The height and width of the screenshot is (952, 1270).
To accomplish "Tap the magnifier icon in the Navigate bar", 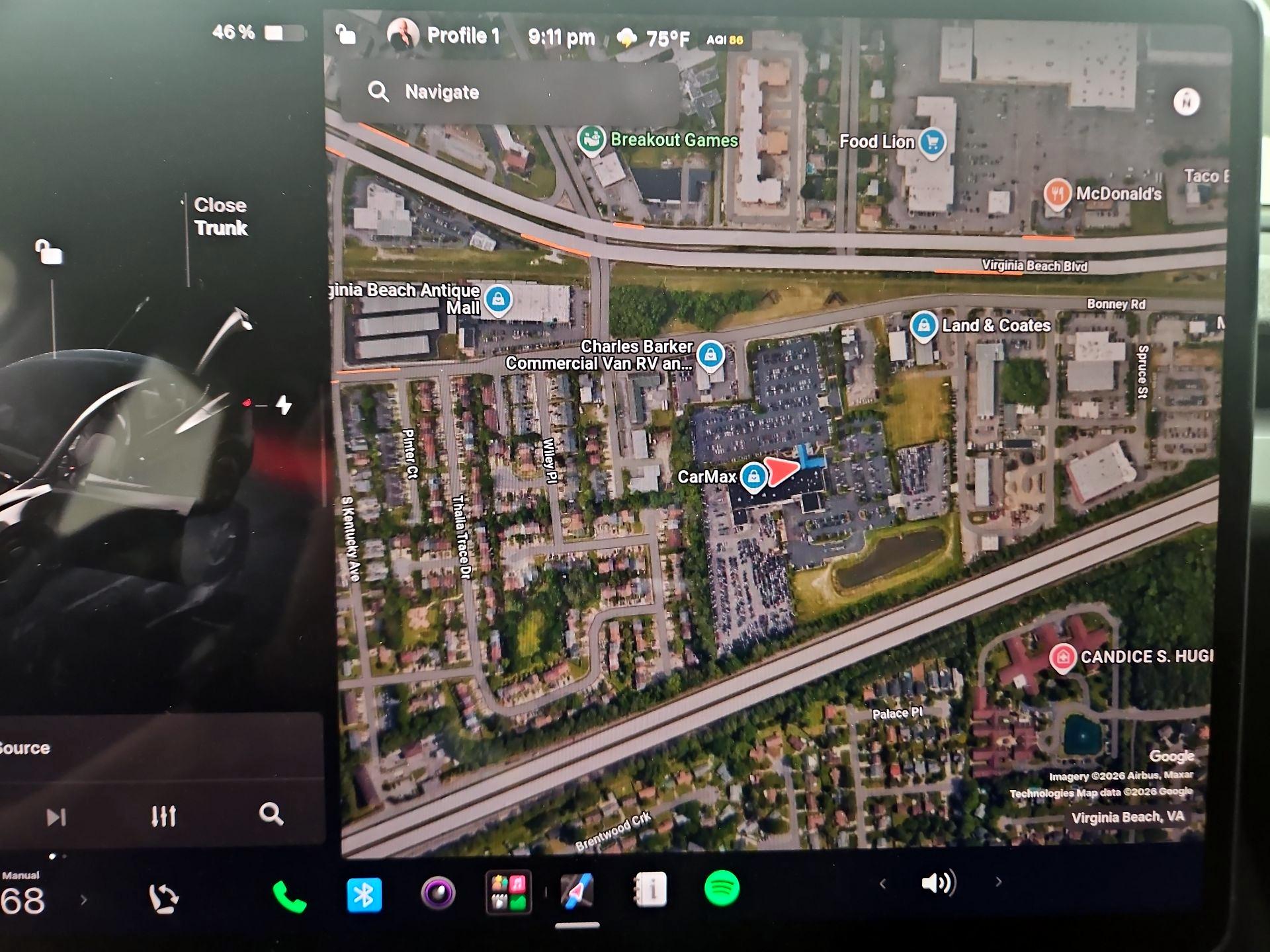I will click(378, 91).
